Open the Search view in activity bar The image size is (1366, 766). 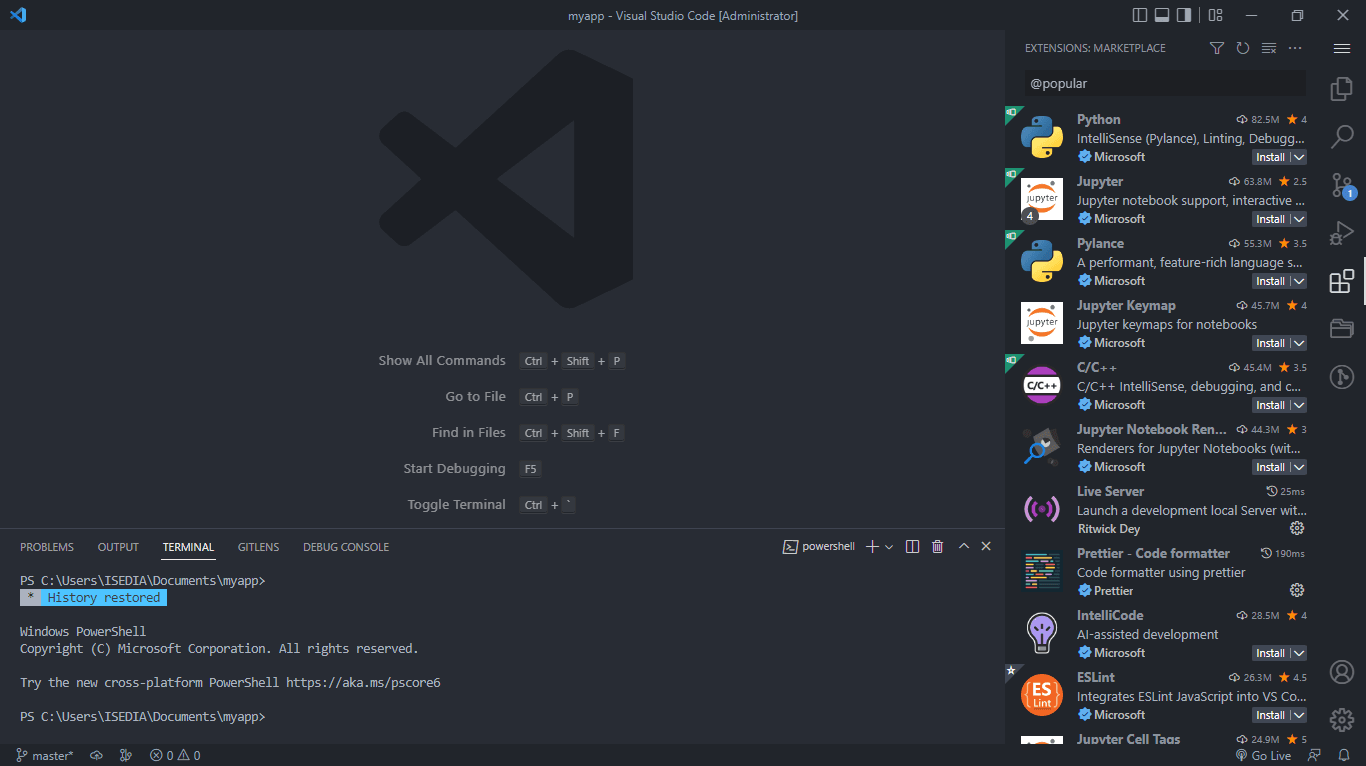click(1341, 137)
